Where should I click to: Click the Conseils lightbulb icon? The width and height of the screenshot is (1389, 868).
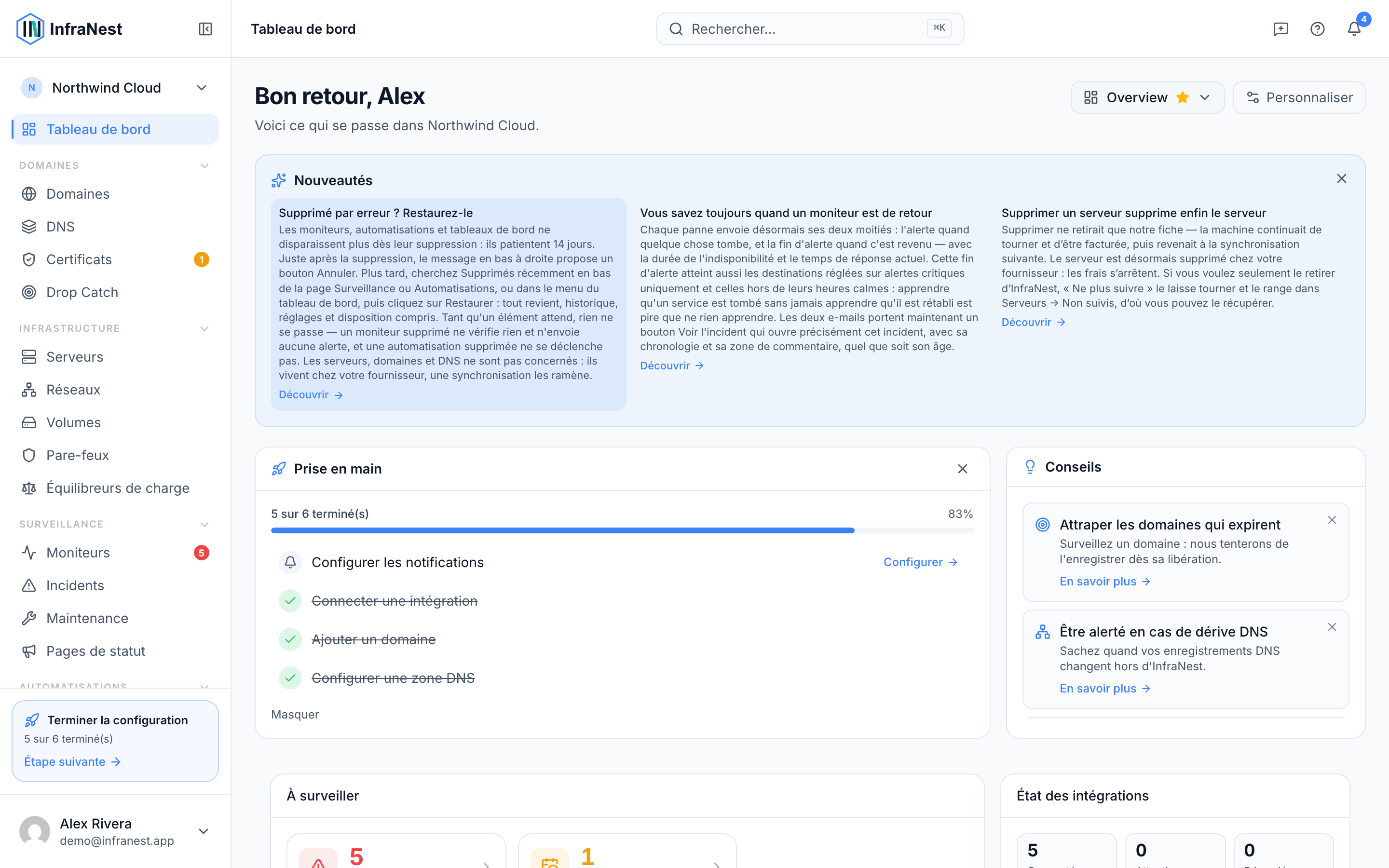[x=1030, y=467]
